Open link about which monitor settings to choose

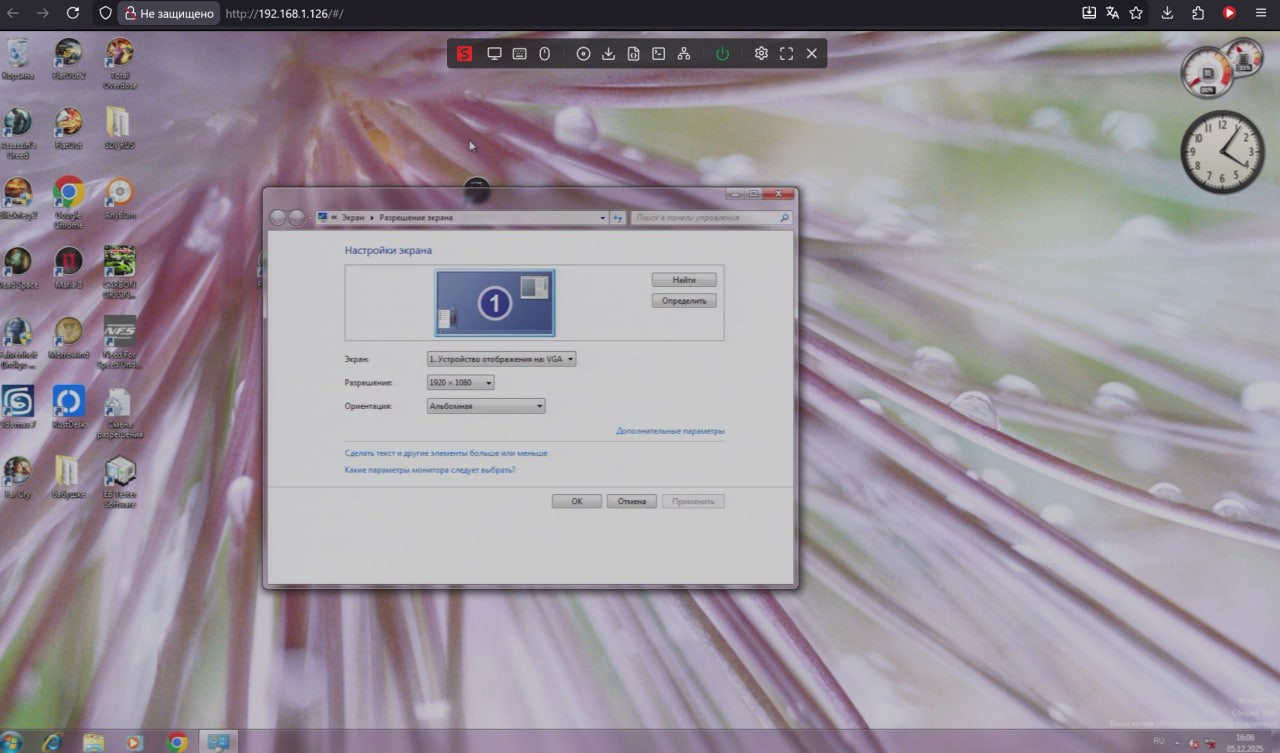tap(430, 469)
